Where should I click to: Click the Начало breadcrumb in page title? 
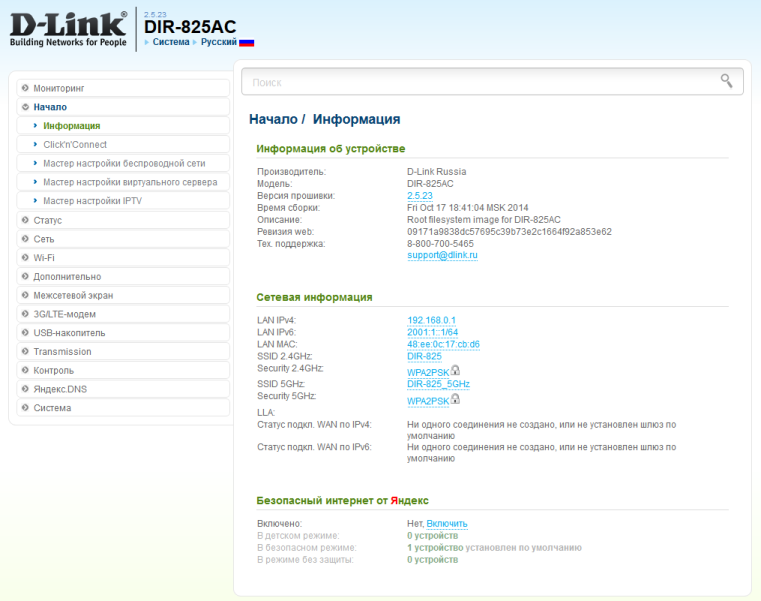click(273, 119)
